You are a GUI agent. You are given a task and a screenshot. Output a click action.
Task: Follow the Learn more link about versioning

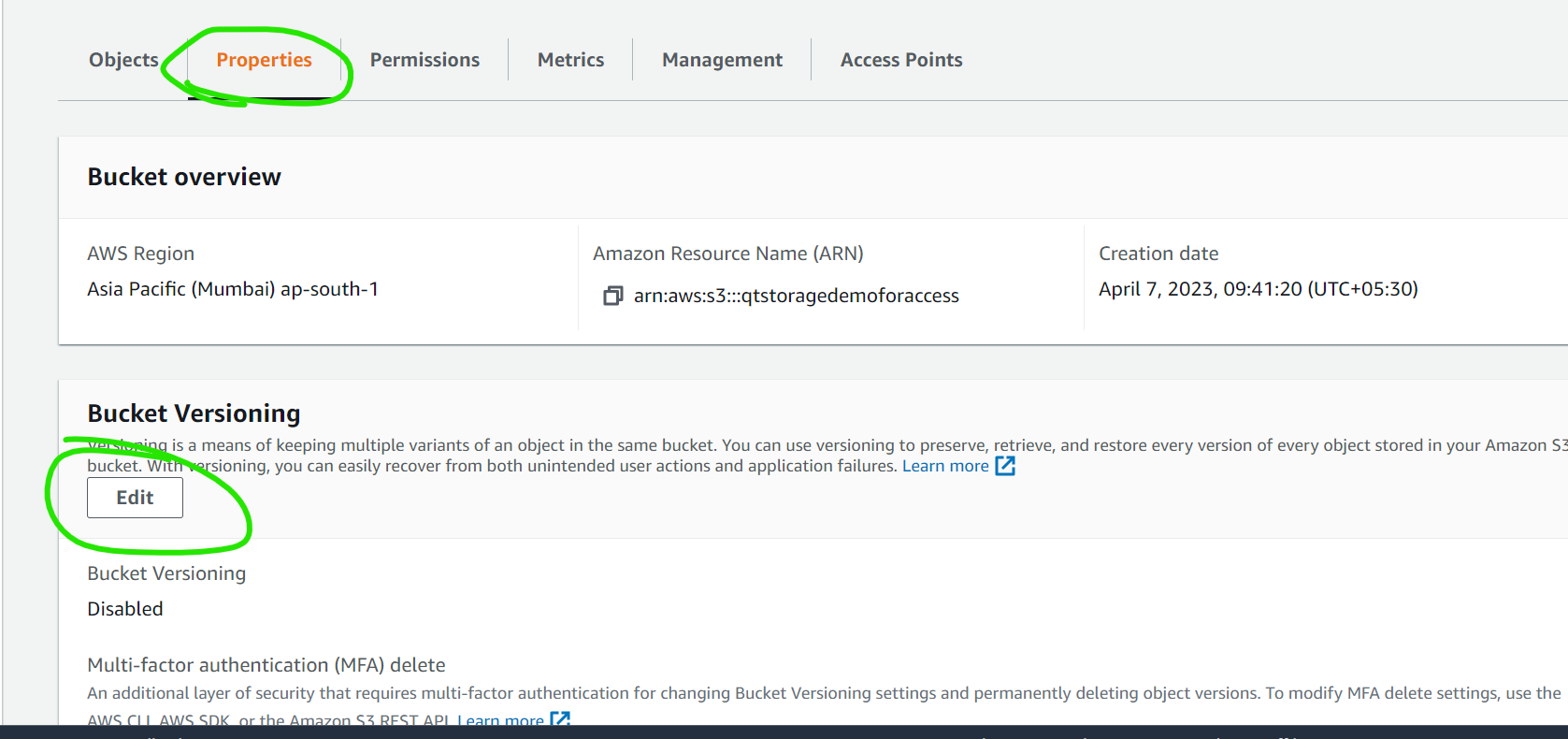pos(945,466)
